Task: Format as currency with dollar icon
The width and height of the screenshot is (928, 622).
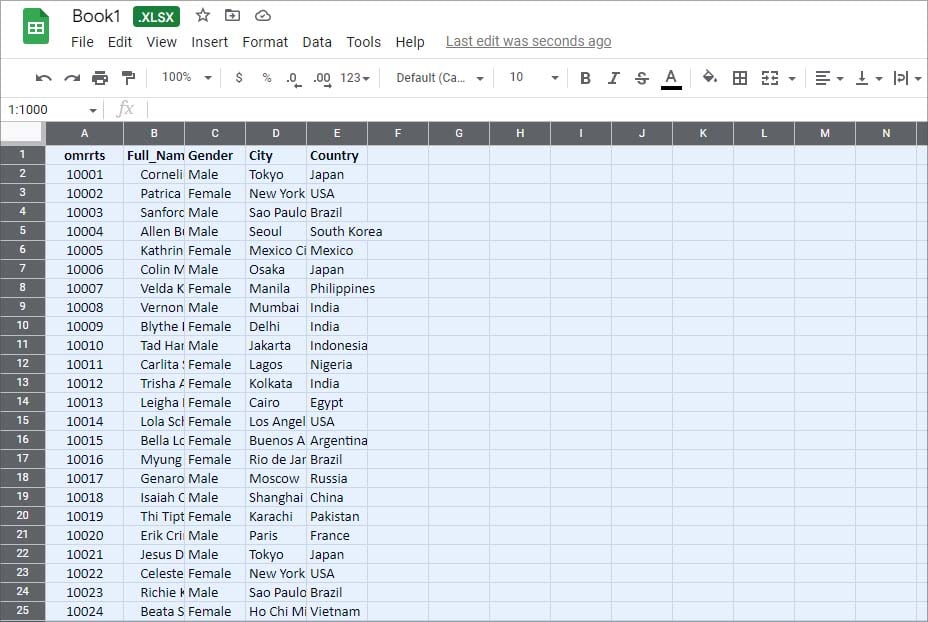Action: (239, 78)
